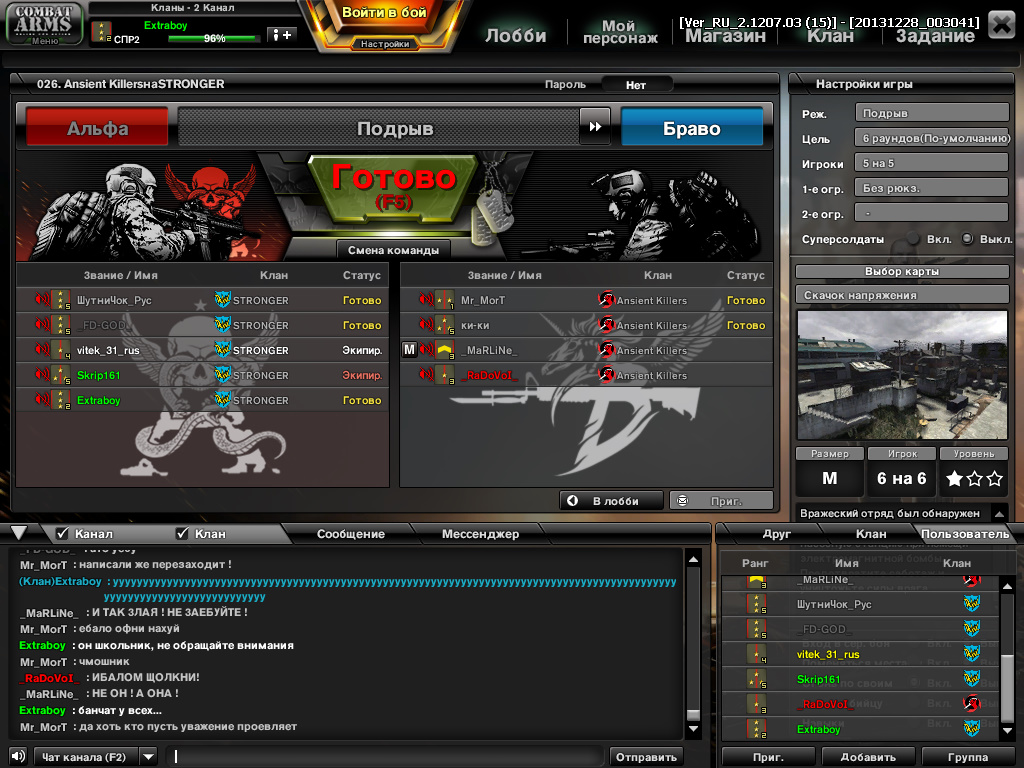Open the Игроки 5 на 5 dropdown
This screenshot has width=1024, height=768.
(x=932, y=163)
